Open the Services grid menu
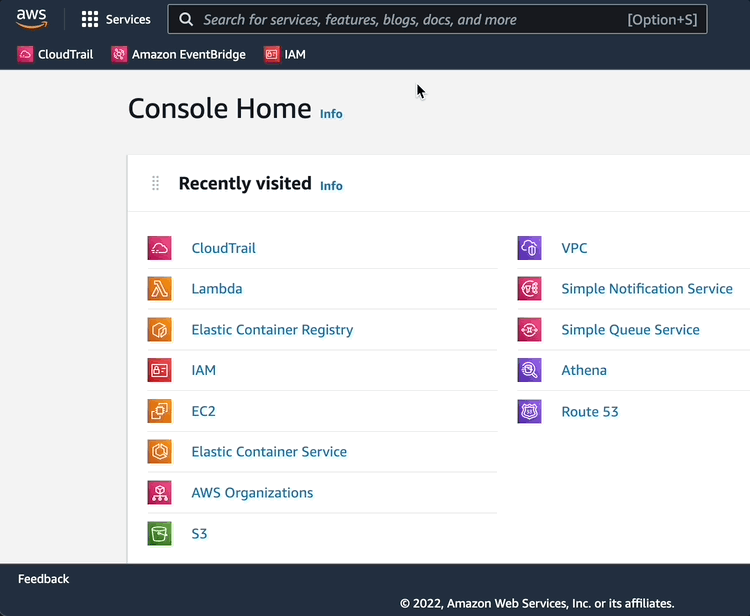 (x=116, y=19)
